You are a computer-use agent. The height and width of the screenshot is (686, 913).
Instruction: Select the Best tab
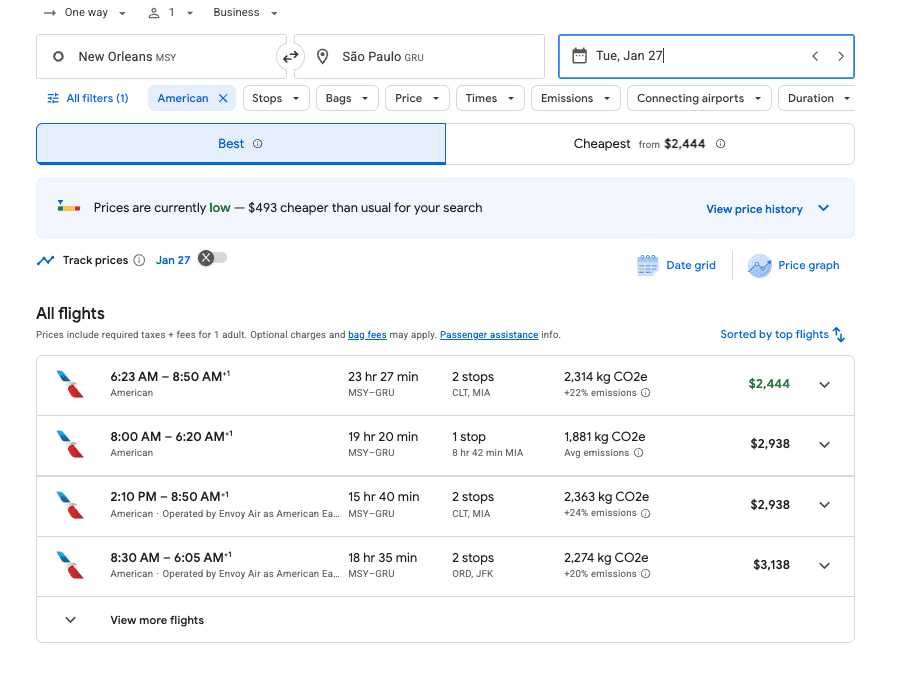[240, 143]
